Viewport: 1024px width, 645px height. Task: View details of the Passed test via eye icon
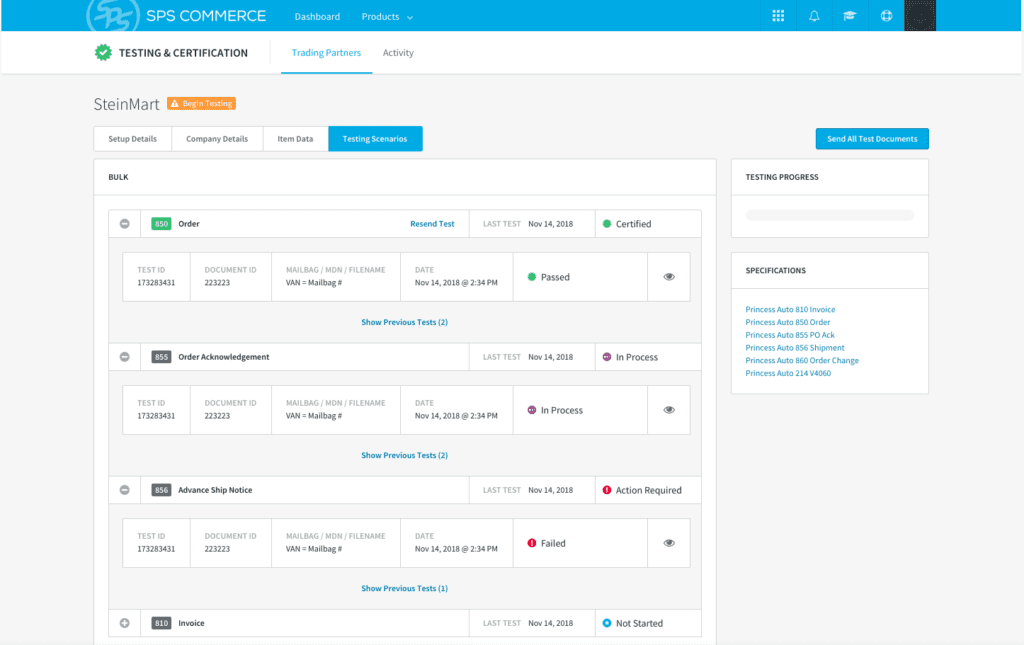(x=669, y=277)
